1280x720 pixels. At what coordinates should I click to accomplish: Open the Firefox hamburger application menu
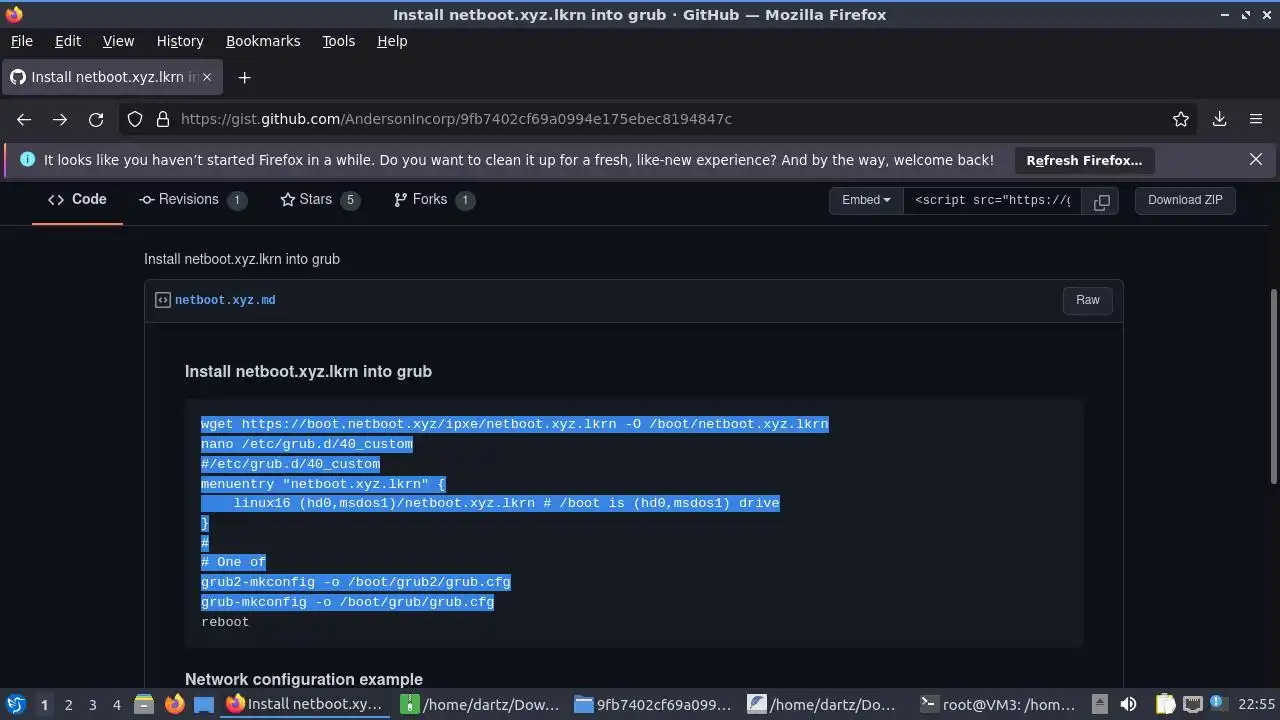tap(1256, 119)
